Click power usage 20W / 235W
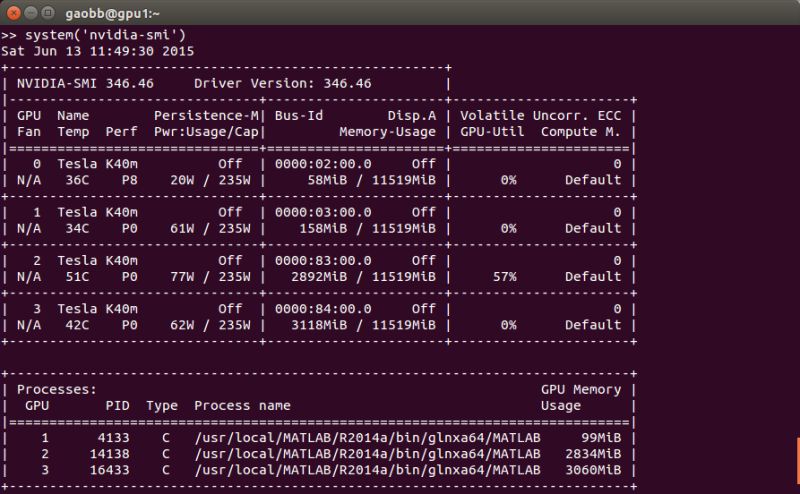 click(x=210, y=180)
